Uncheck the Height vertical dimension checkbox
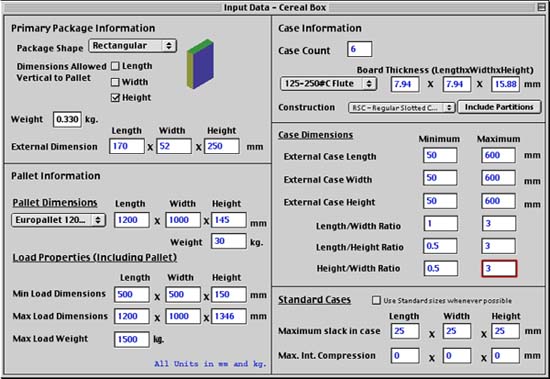The width and height of the screenshot is (550, 379). click(115, 98)
